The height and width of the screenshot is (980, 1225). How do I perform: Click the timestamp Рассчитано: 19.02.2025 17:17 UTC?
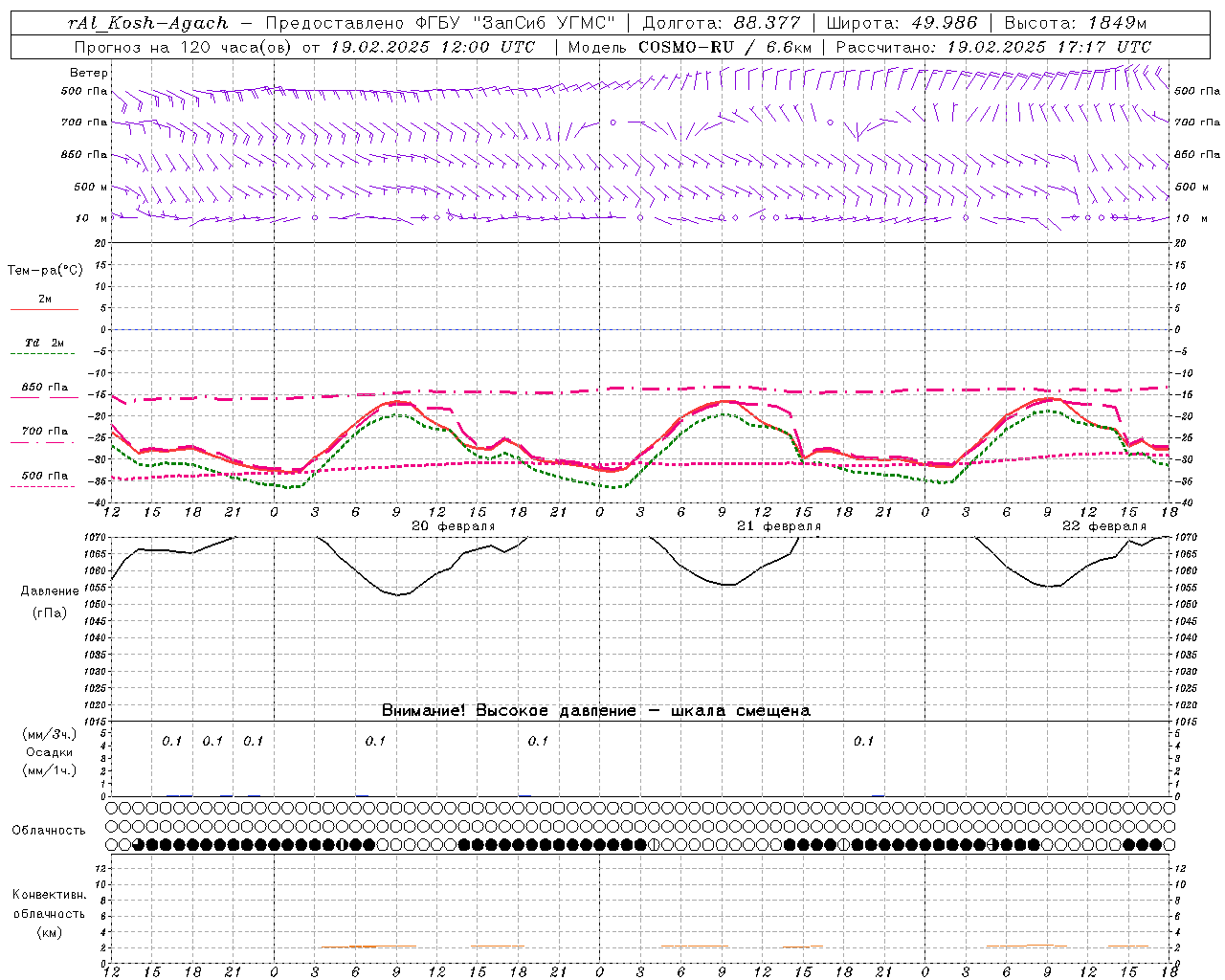coord(993,47)
